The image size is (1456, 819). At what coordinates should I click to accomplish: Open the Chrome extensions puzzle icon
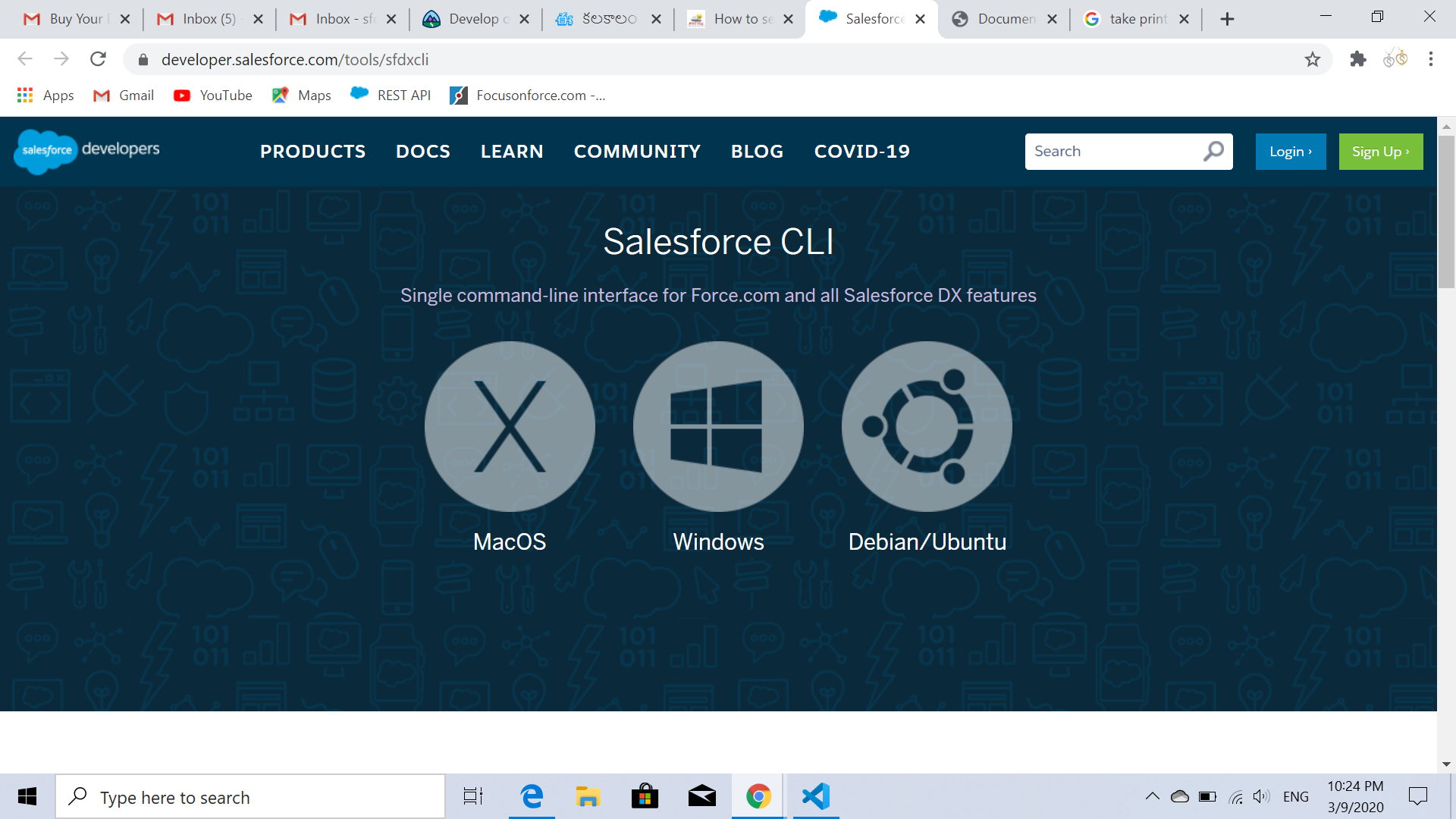click(1358, 59)
